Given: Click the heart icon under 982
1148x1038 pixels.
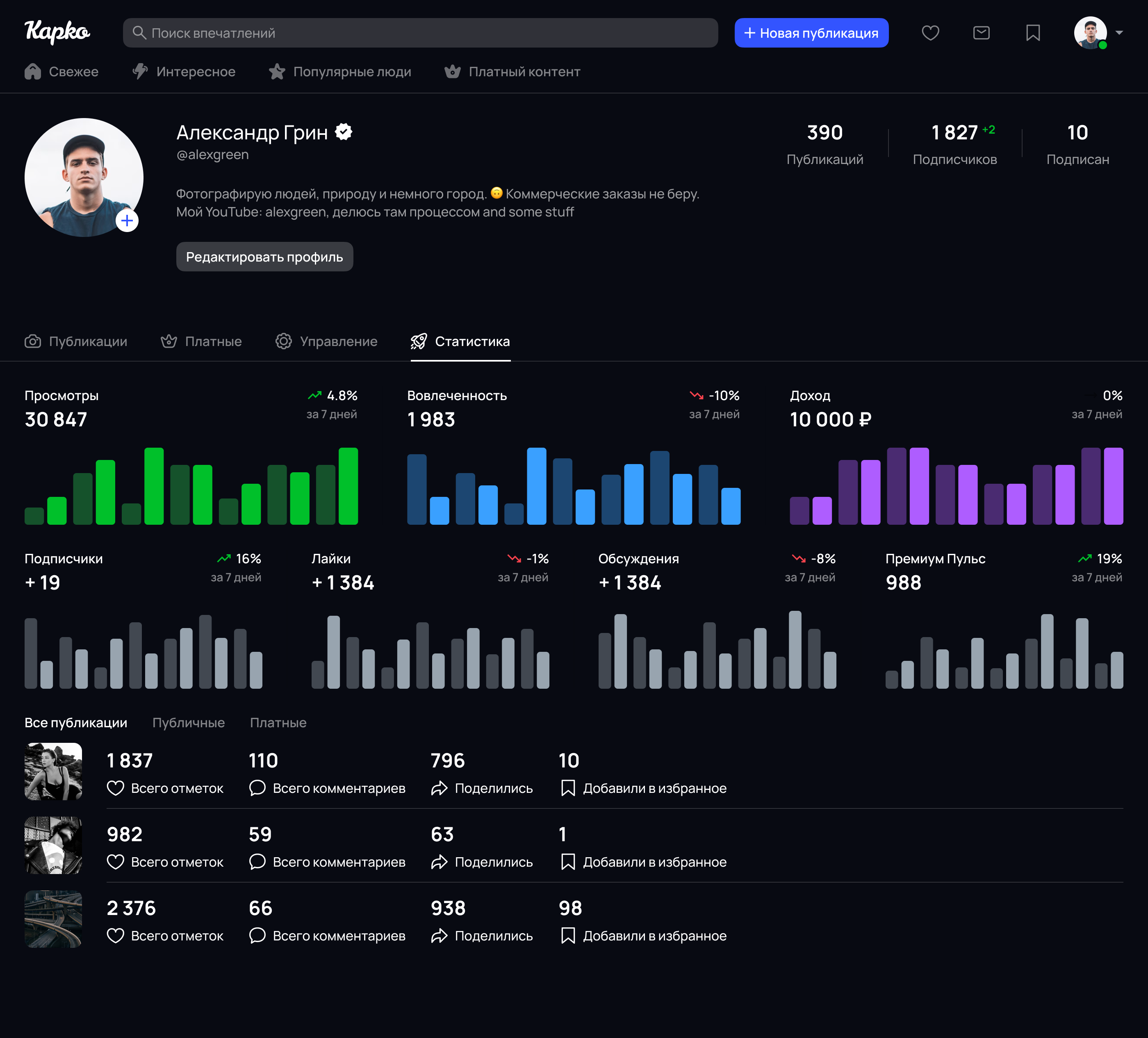Looking at the screenshot, I should tap(116, 862).
